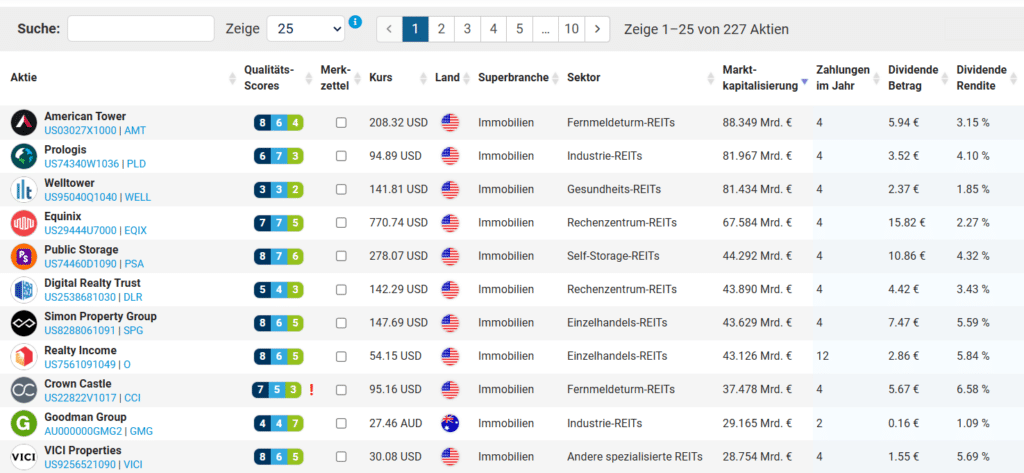Open American Tower link US03027X1000 | AMT
This screenshot has width=1024, height=473.
(x=95, y=130)
